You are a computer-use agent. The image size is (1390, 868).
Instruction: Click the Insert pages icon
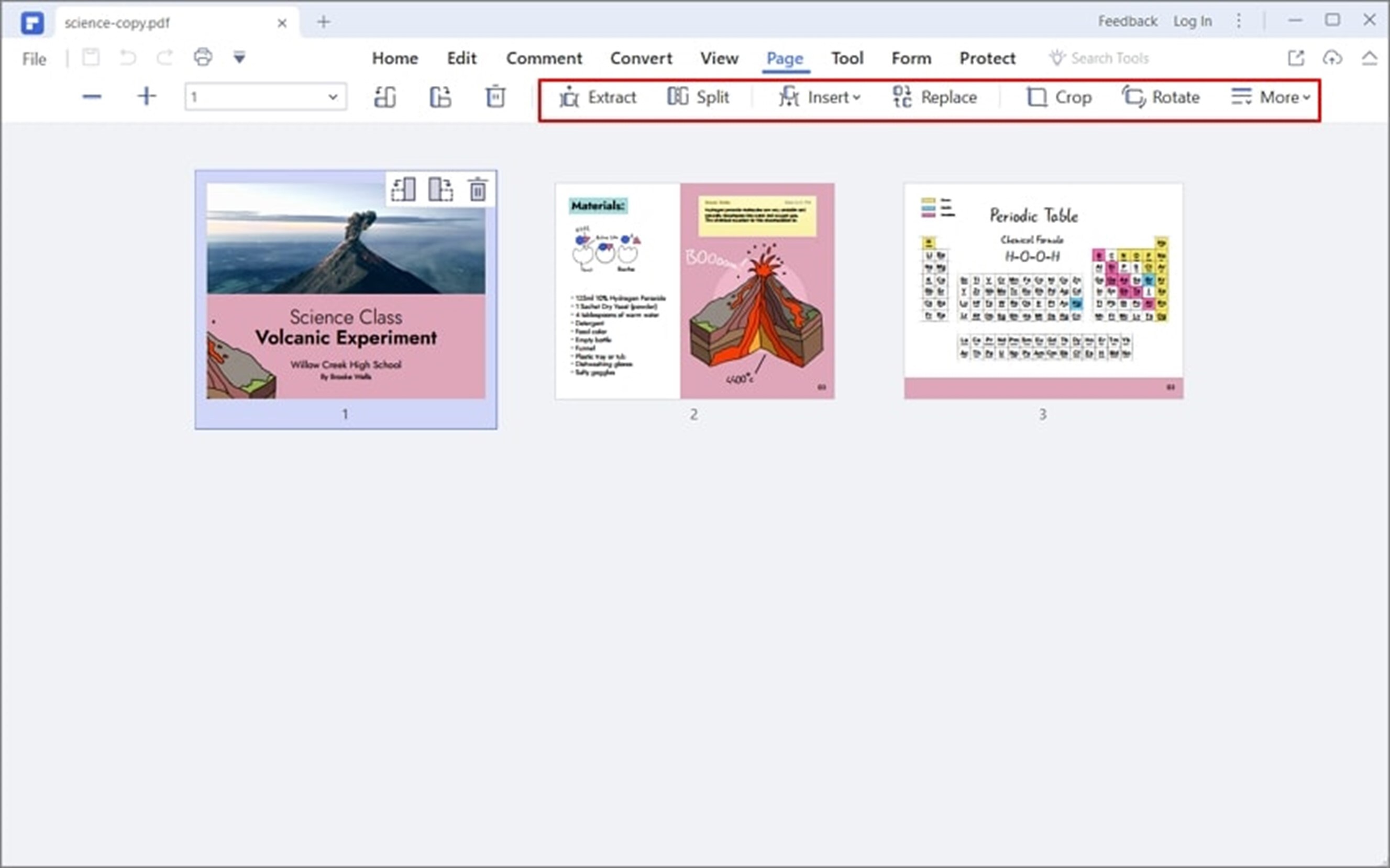pos(820,97)
